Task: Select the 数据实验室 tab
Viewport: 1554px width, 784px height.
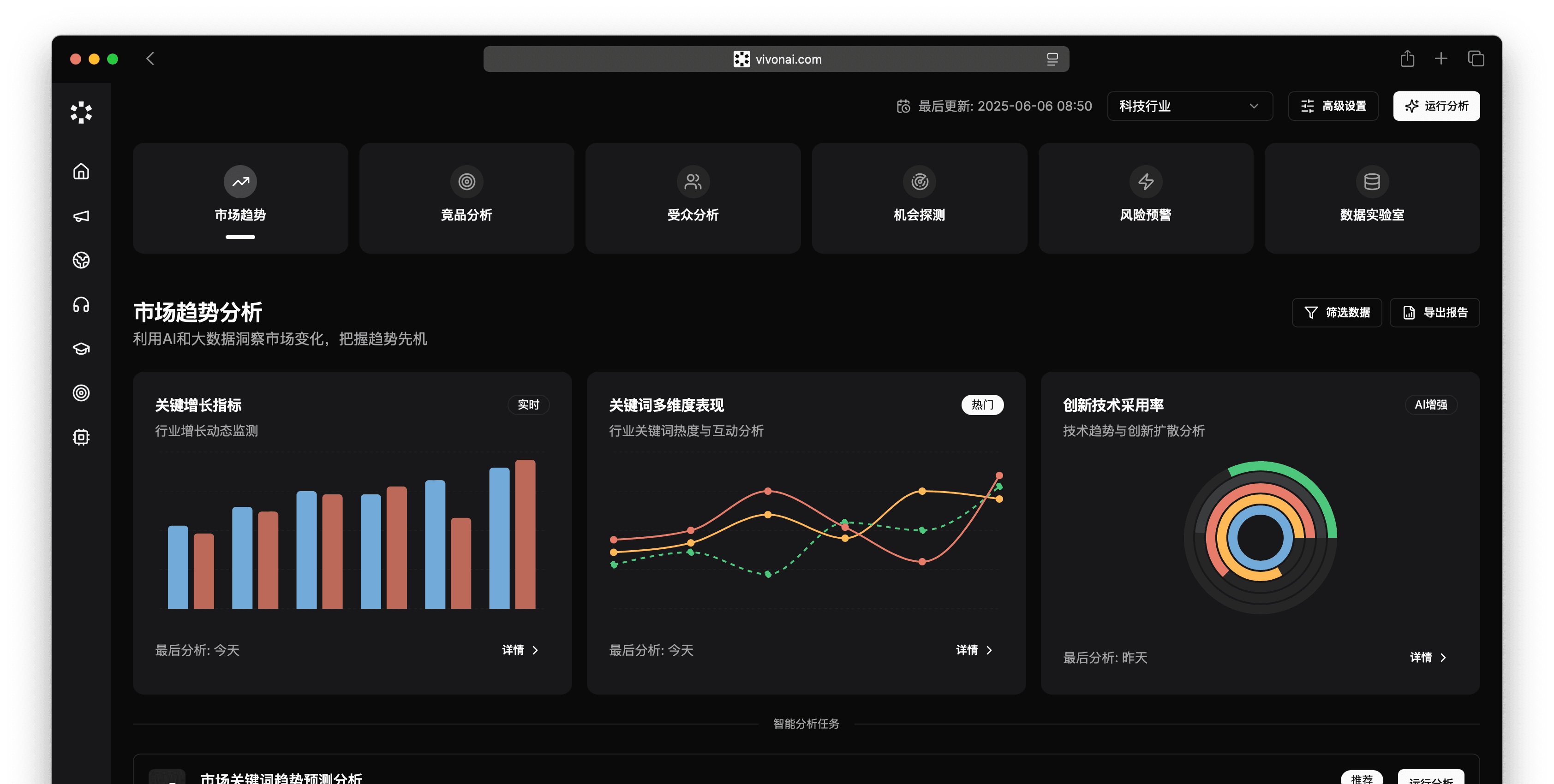Action: (1371, 198)
